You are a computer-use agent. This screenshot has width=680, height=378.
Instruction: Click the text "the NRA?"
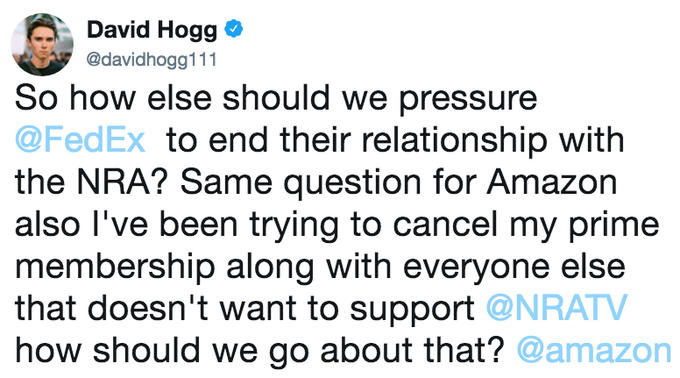(x=91, y=182)
